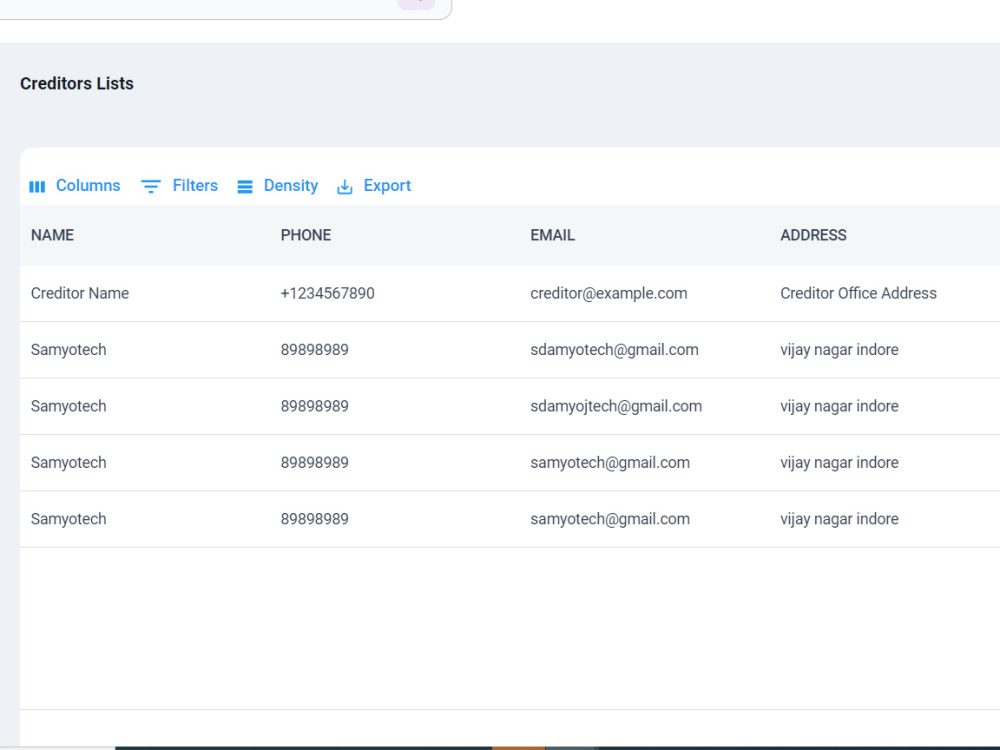
Task: Click the Density lines icon
Action: [245, 186]
